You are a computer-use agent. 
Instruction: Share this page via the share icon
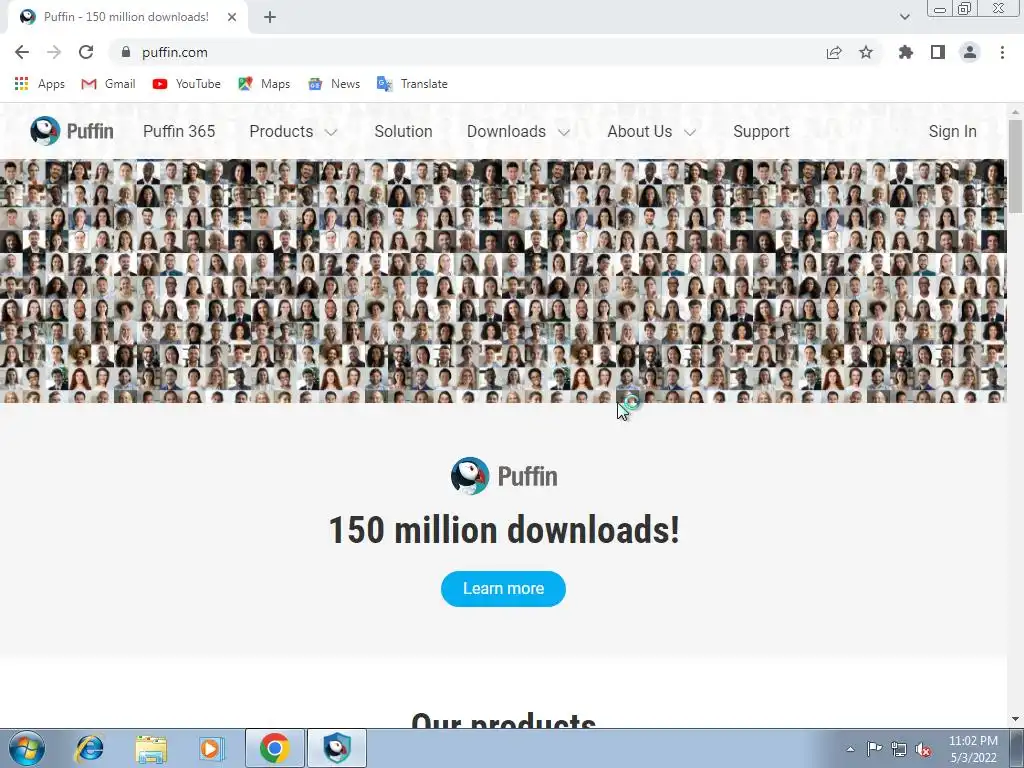point(834,52)
